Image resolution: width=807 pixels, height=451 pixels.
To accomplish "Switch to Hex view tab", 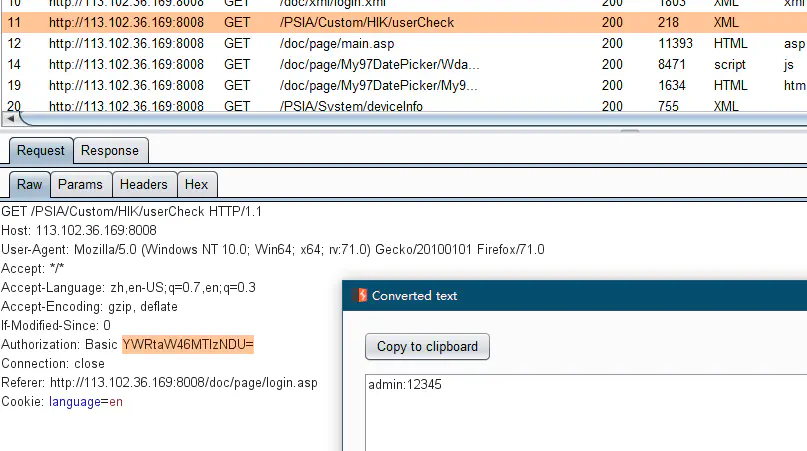I will point(197,184).
